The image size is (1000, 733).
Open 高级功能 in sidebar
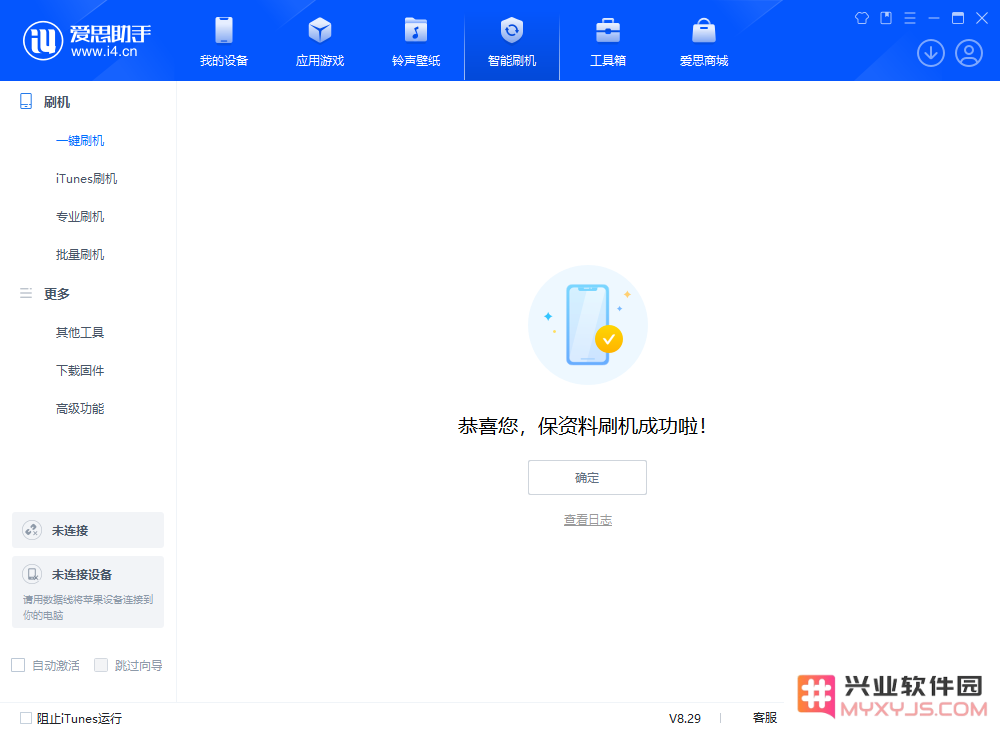pyautogui.click(x=80, y=409)
